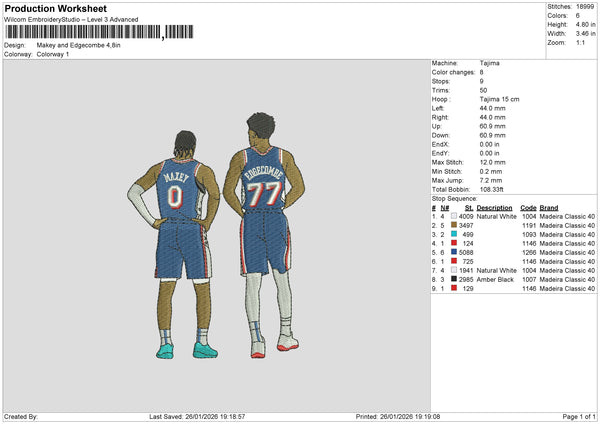Click the Description column header
600x424 pixels.
(494, 207)
